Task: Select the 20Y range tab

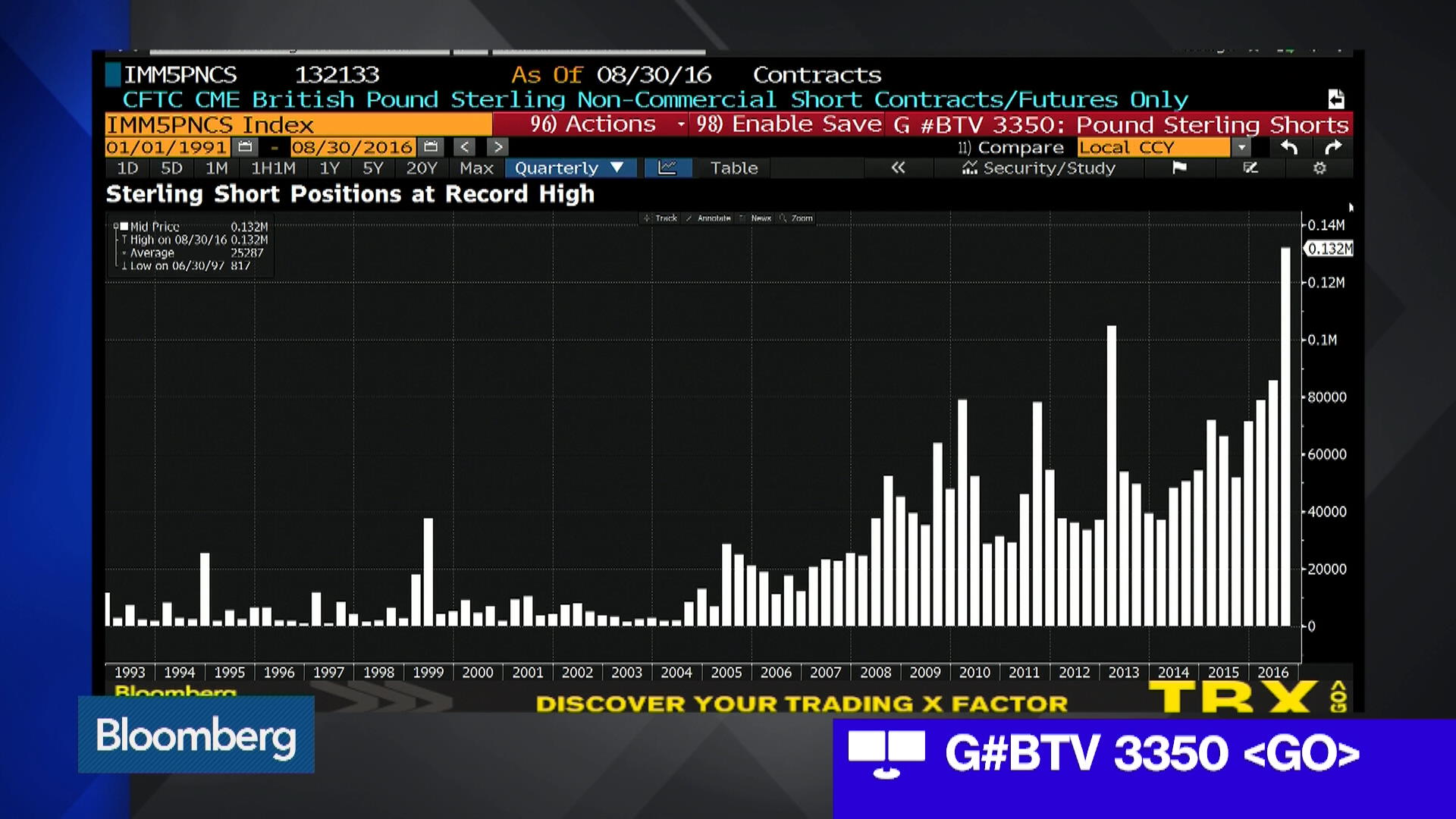Action: 422,168
